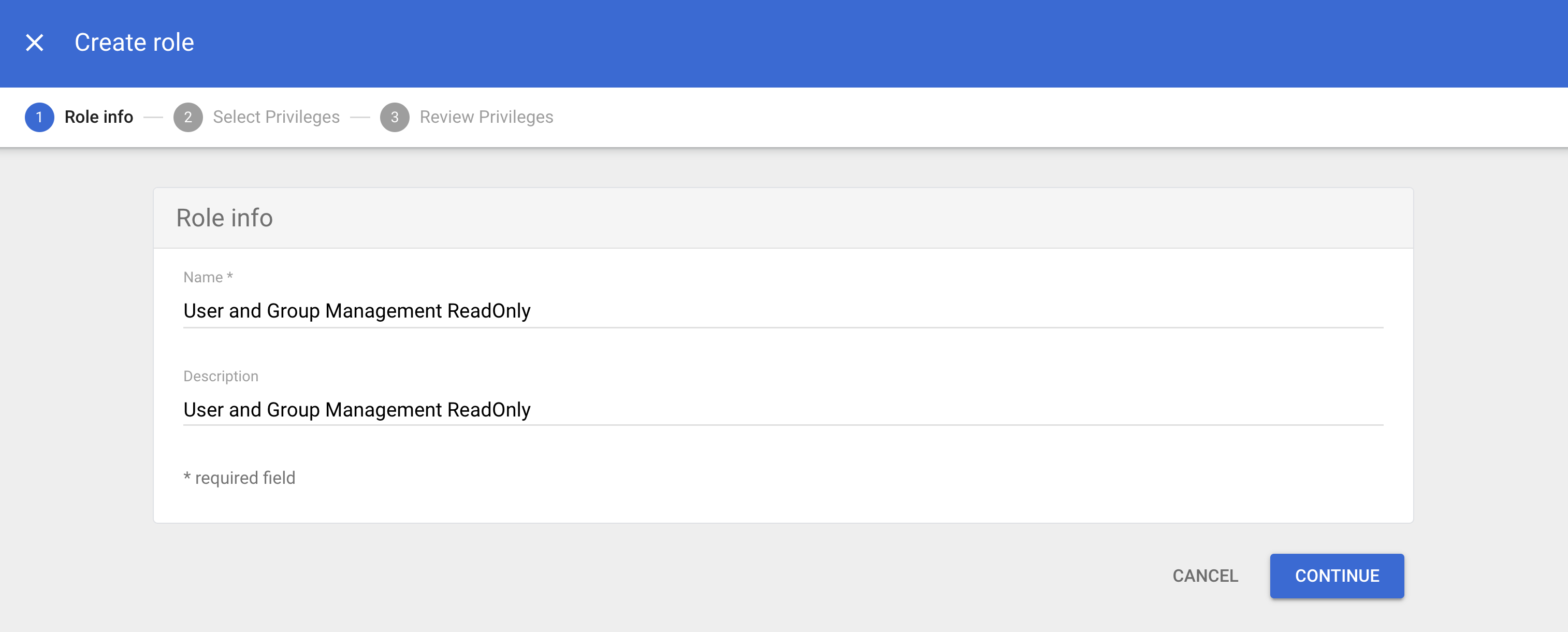Click the Role info card heading

(x=224, y=218)
